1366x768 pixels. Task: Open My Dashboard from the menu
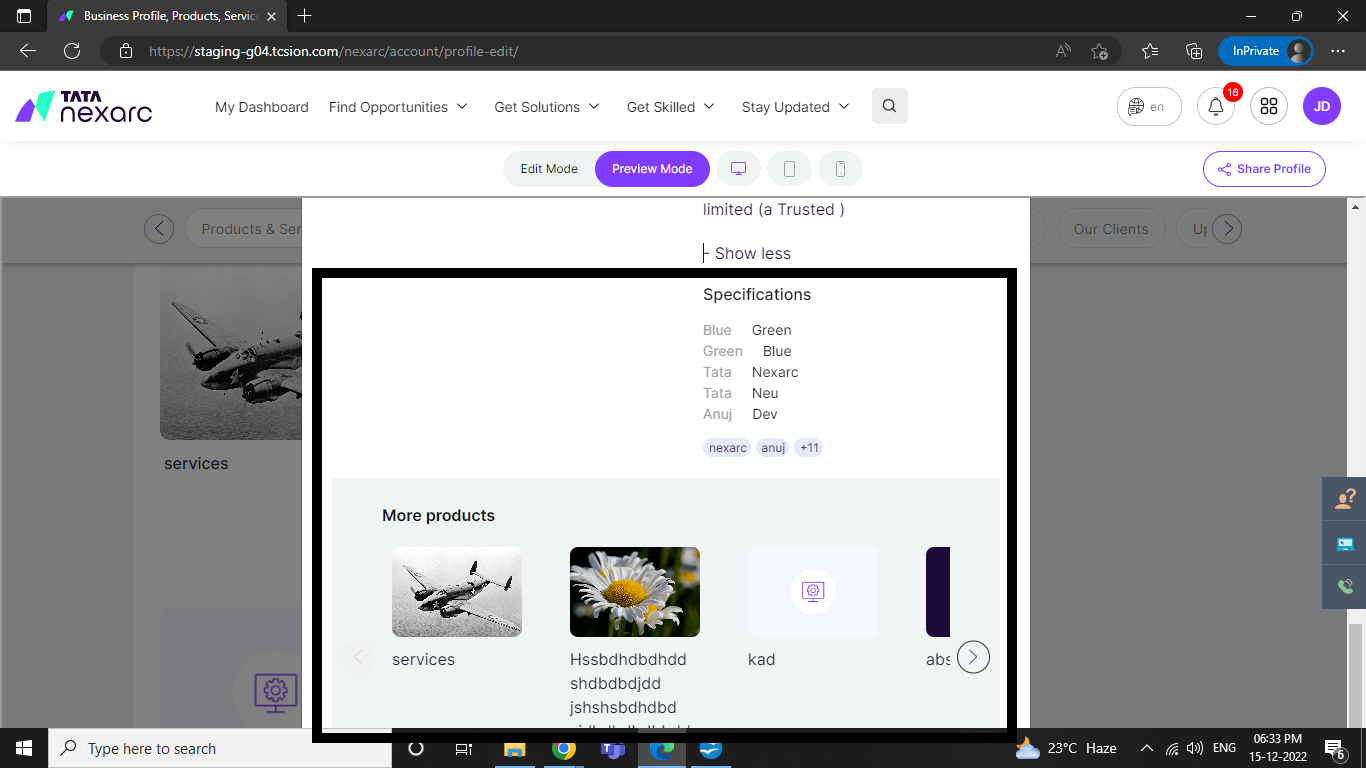point(261,106)
